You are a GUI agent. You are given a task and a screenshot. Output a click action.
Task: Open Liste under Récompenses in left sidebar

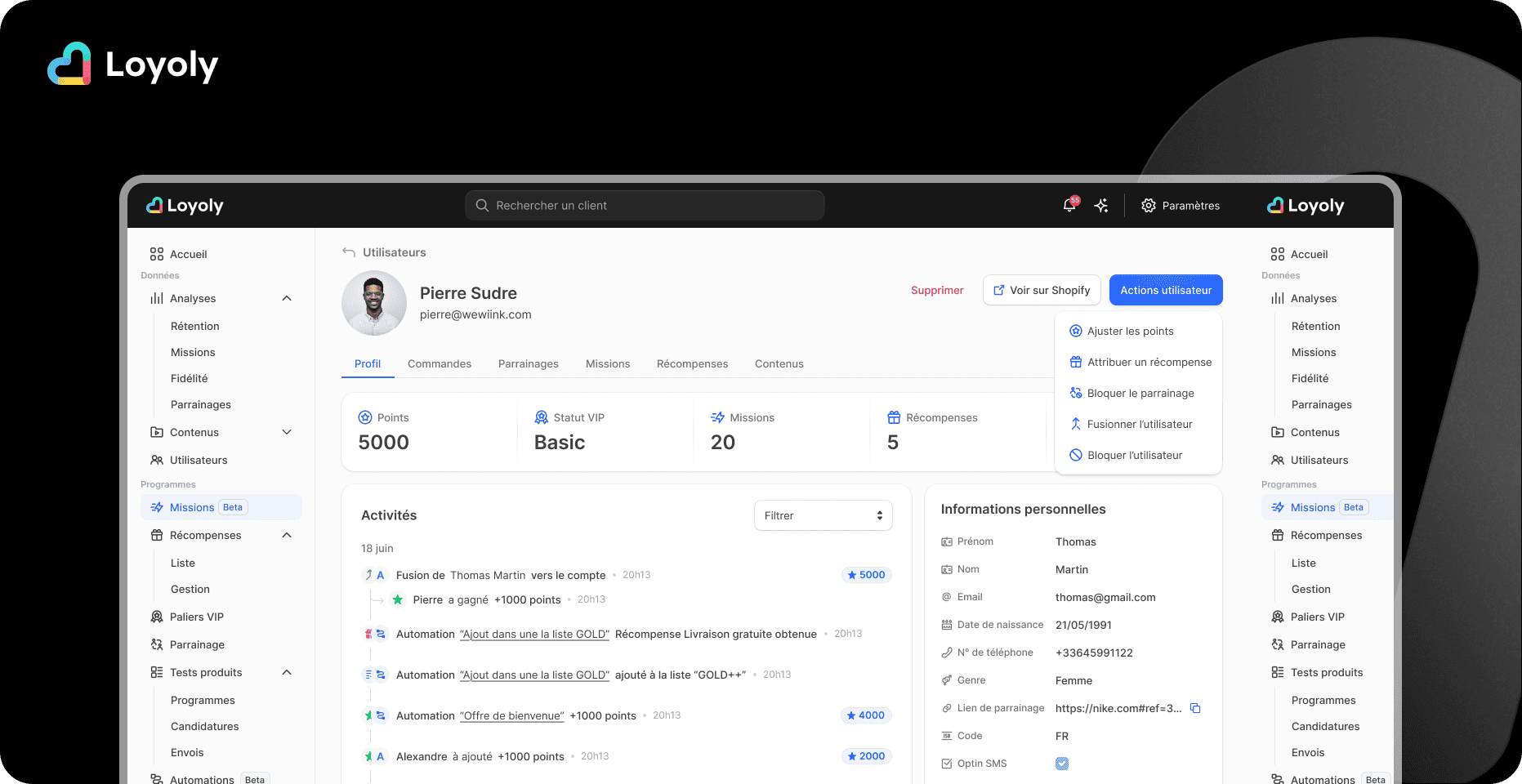tap(183, 563)
